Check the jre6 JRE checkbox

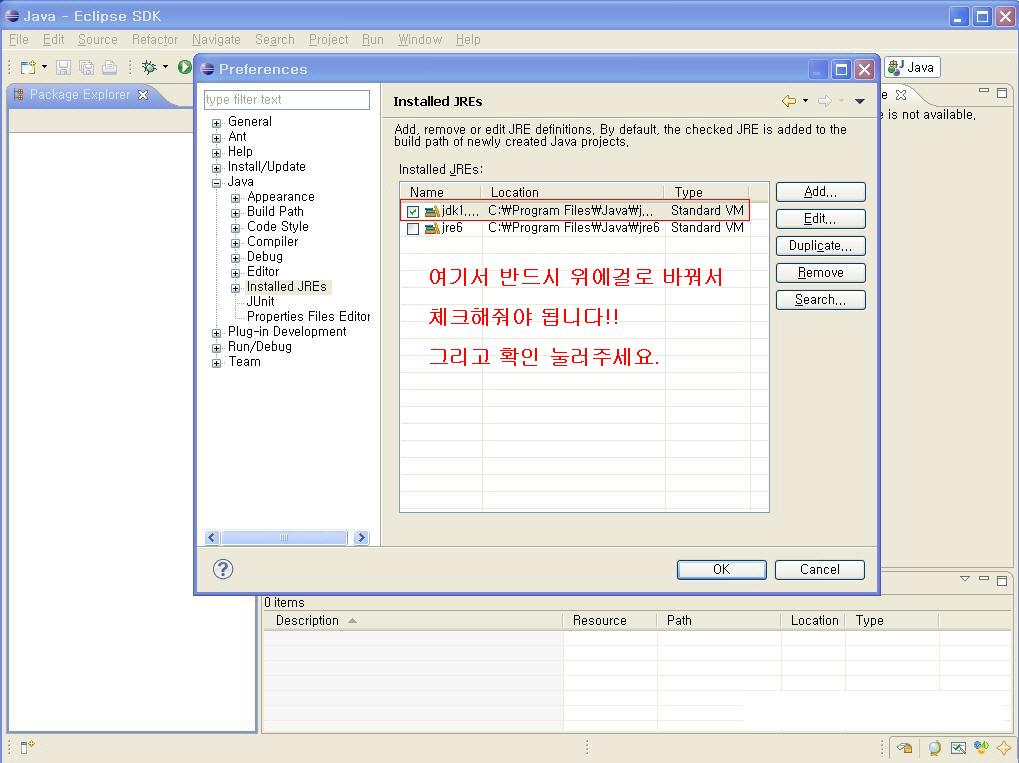[x=413, y=229]
